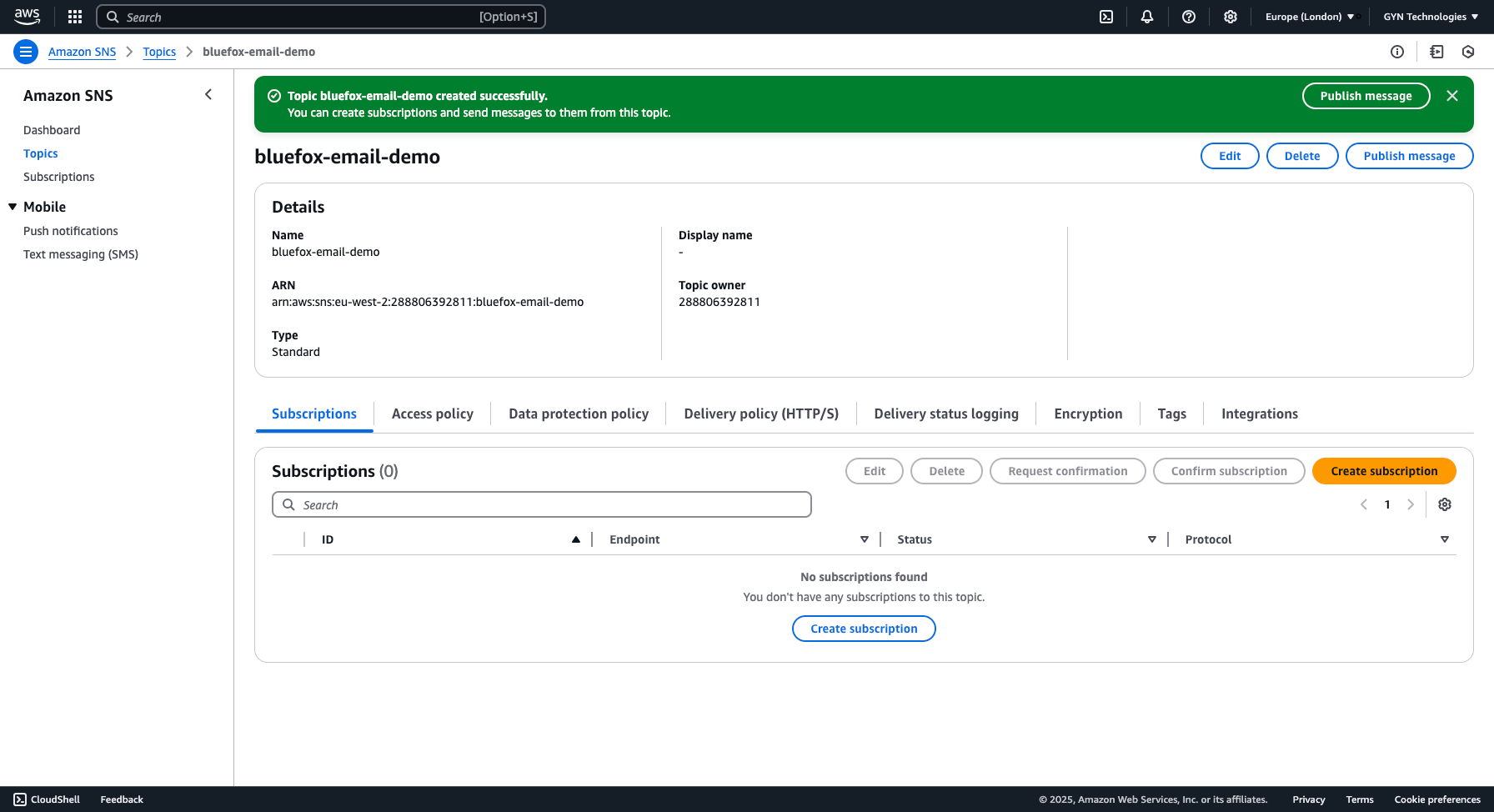Open the Delivery status logging tab
The width and height of the screenshot is (1494, 812).
[x=946, y=414]
